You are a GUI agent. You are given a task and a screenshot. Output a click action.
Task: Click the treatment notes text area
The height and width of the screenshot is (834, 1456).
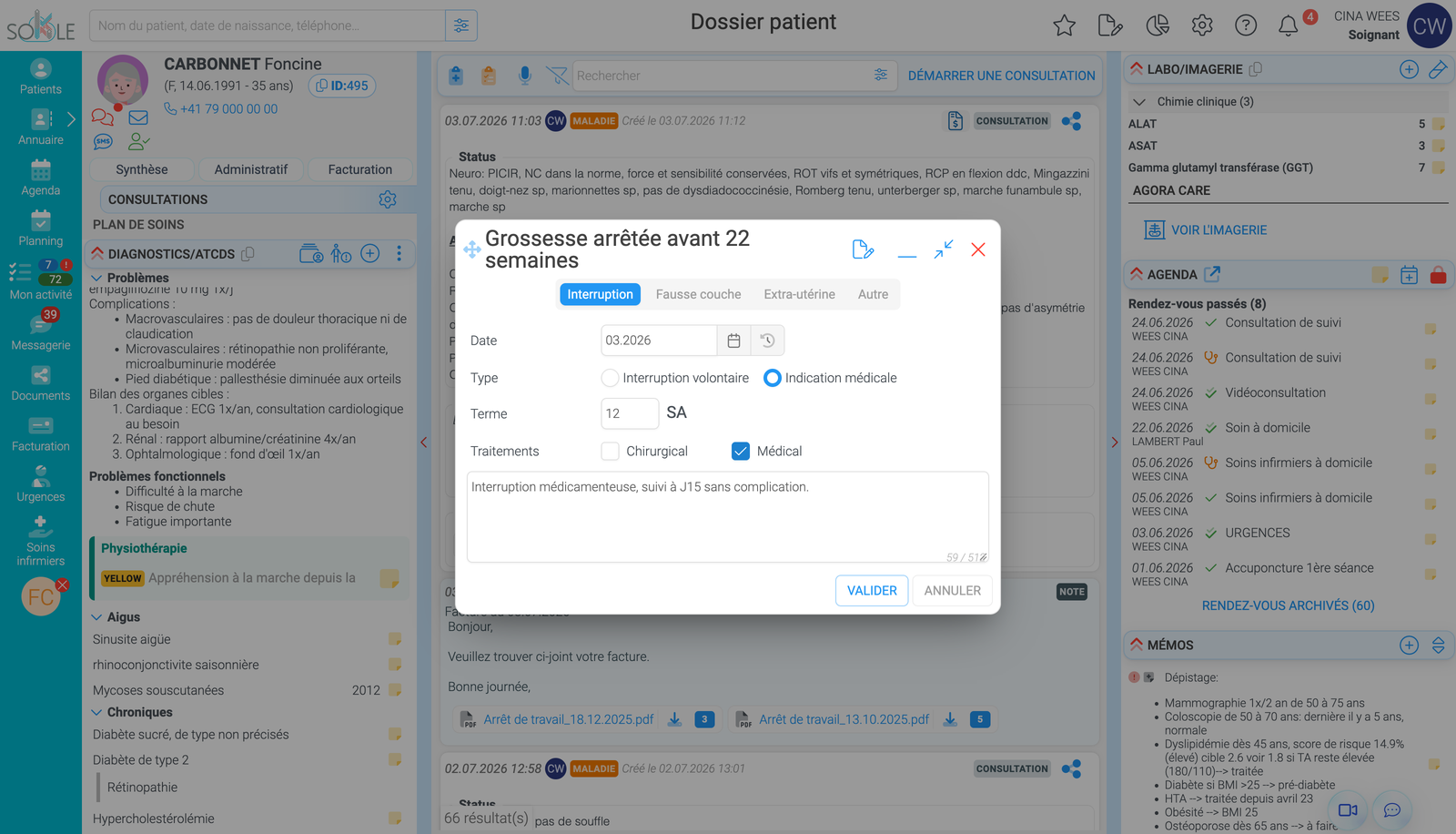[x=727, y=517]
